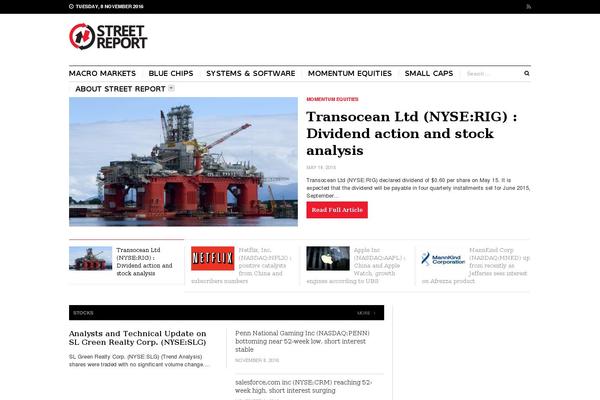Expand the About Street Report dropdown arrow
Screen dimensions: 600x400
coord(171,88)
